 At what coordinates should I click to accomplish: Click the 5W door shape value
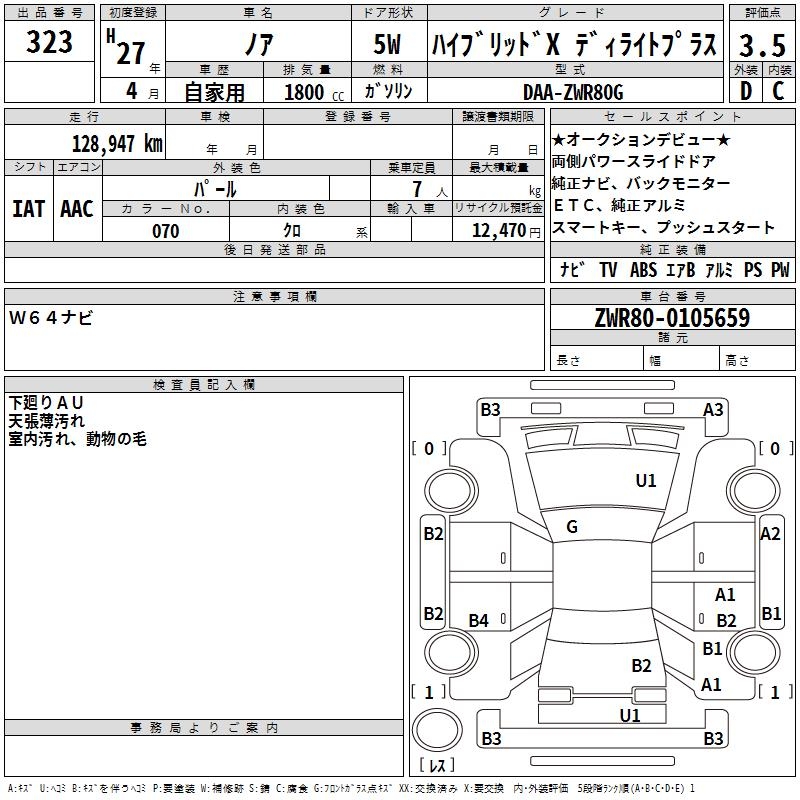click(387, 44)
